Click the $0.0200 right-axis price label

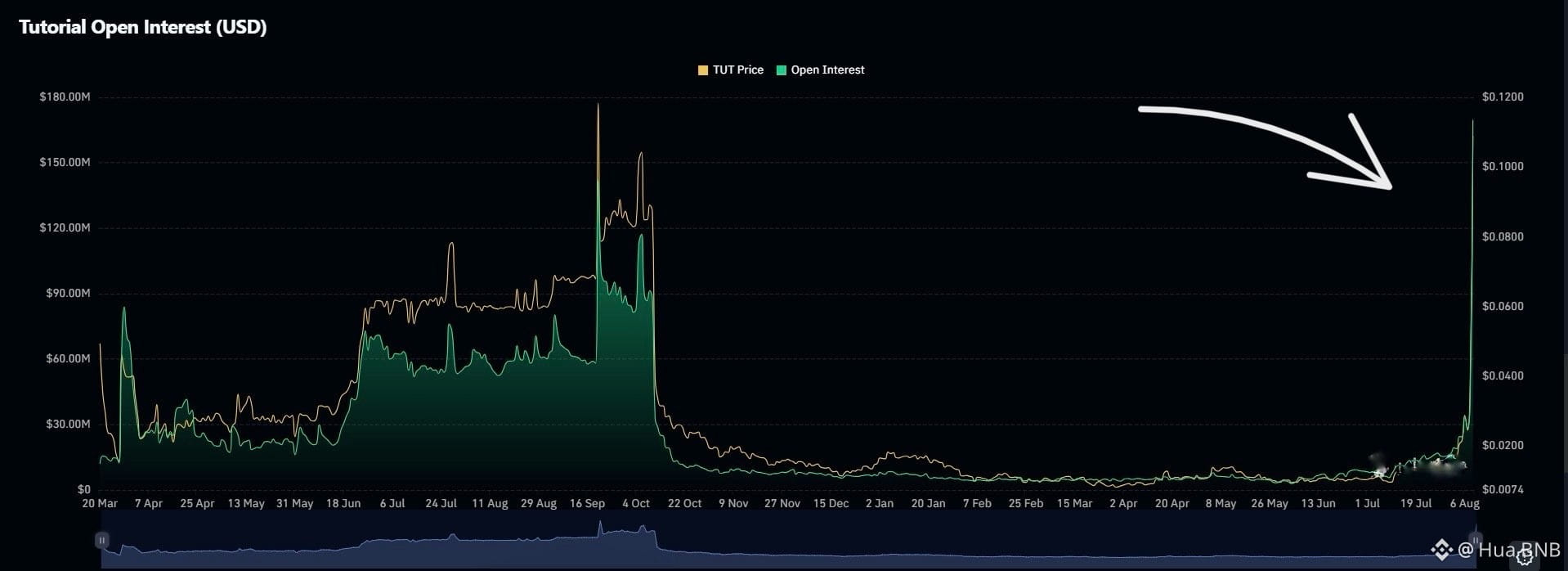point(1503,446)
